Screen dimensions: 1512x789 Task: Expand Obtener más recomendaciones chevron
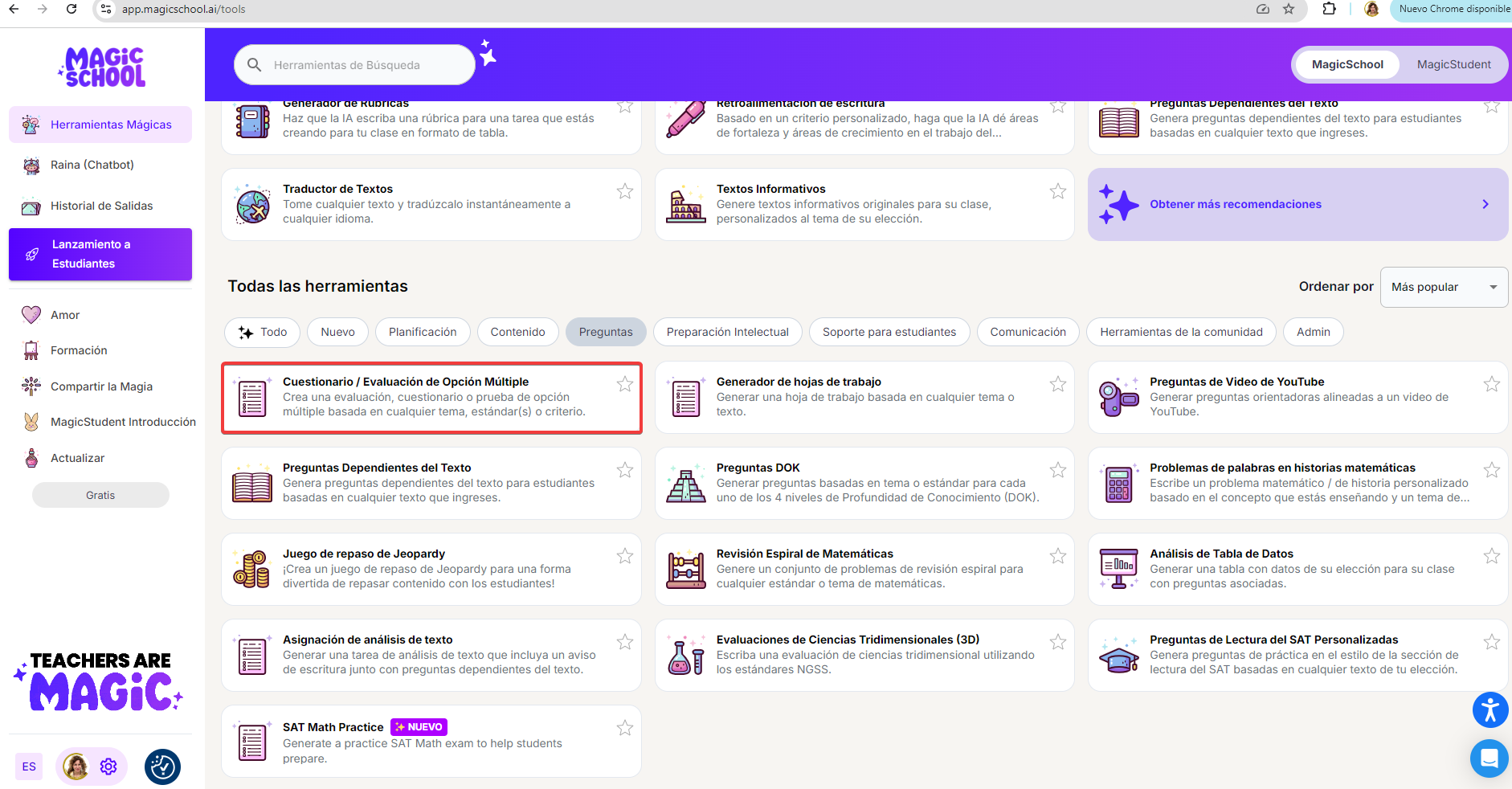coord(1485,204)
